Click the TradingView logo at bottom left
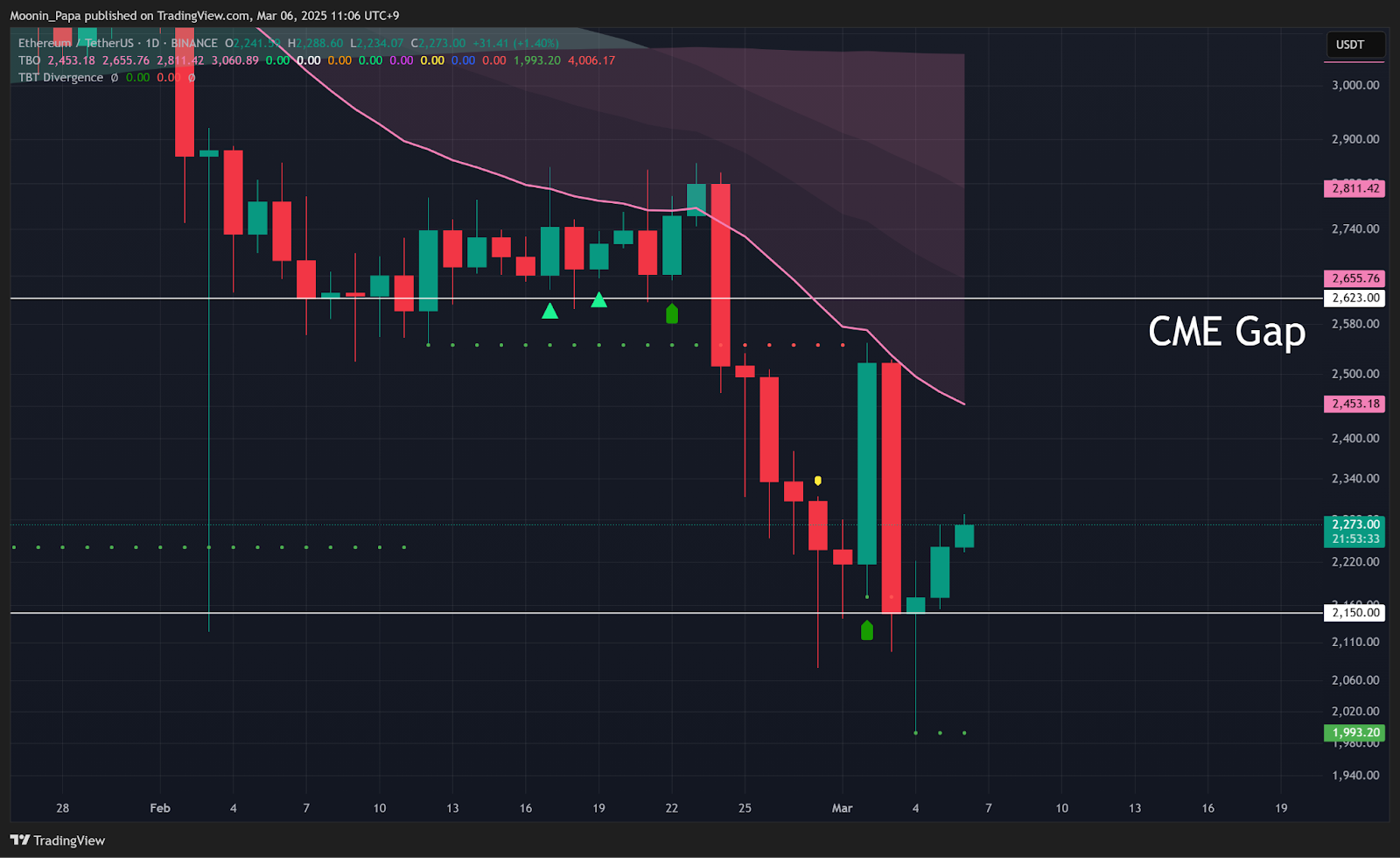1400x858 pixels. 58,840
